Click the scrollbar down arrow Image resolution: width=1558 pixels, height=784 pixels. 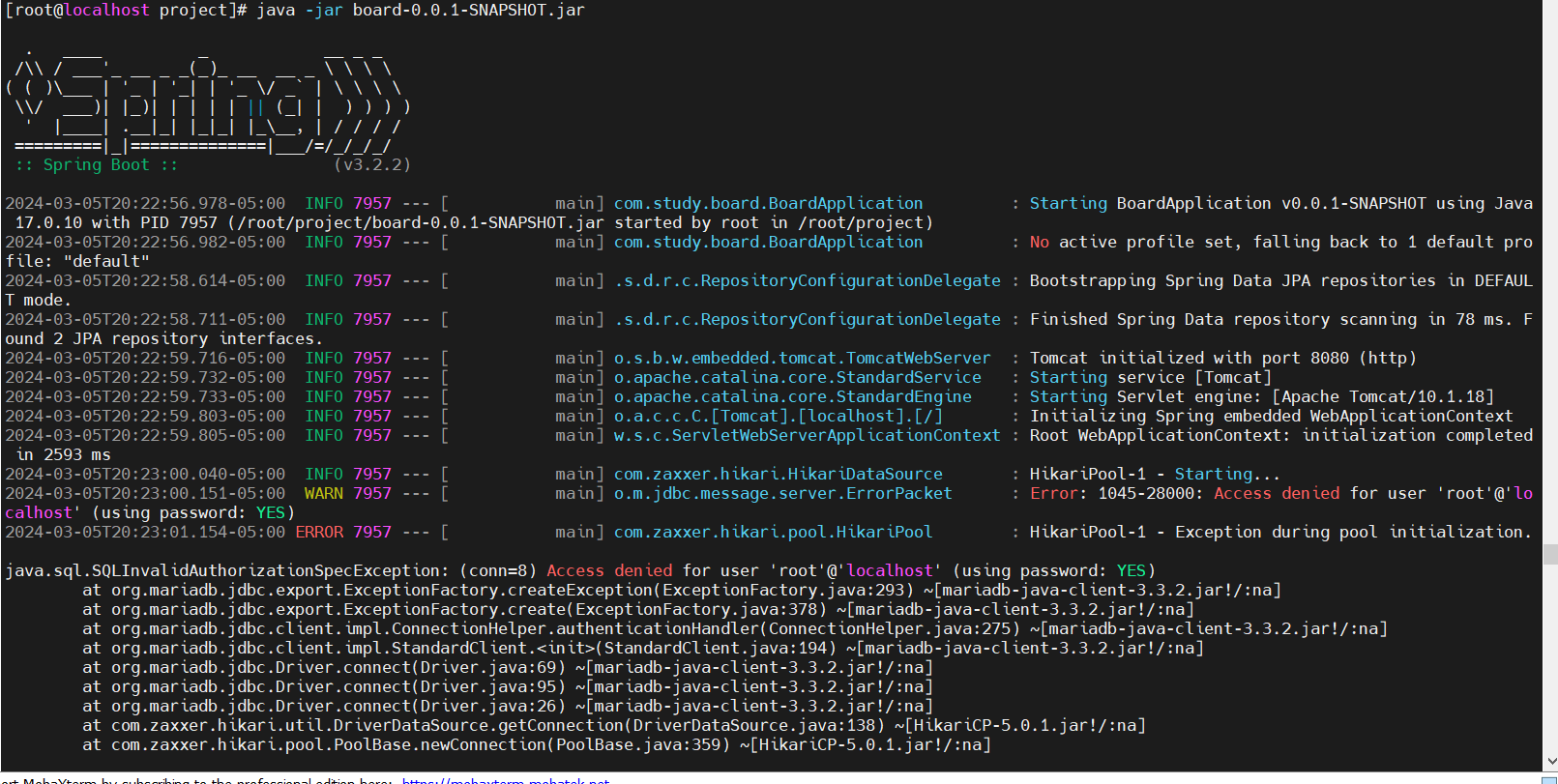click(1550, 761)
